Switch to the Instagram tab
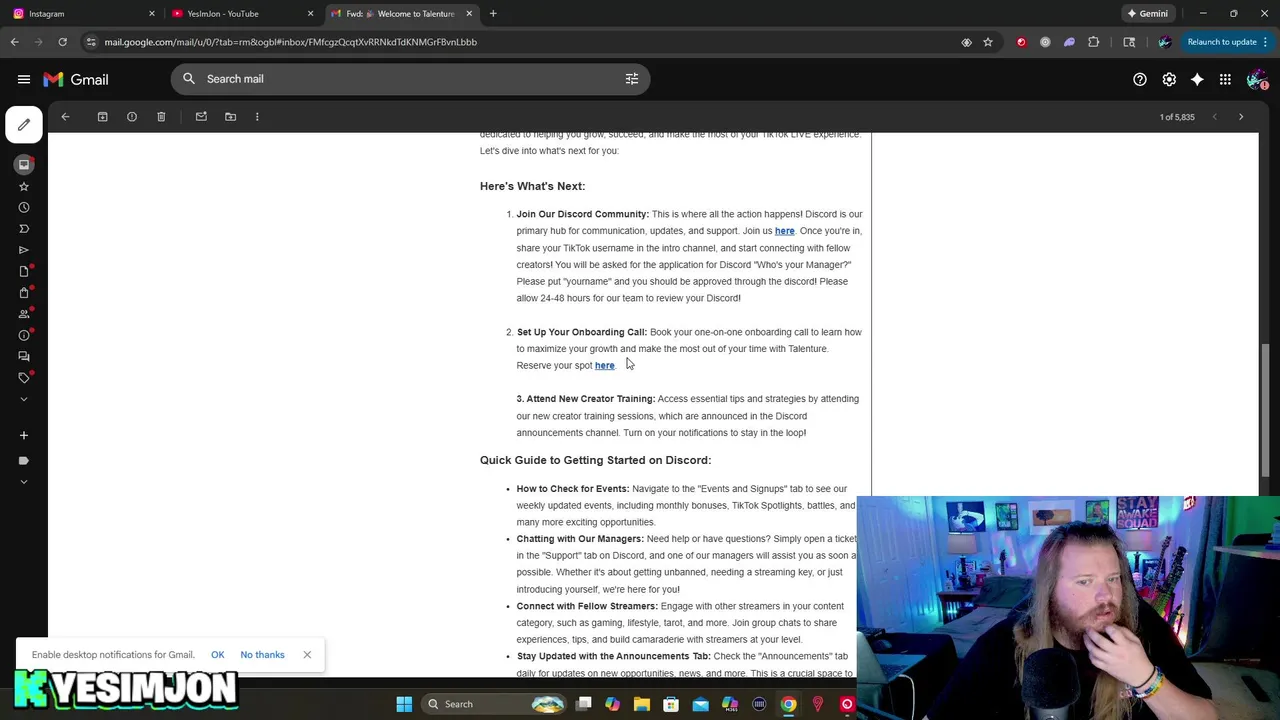1280x720 pixels. (x=80, y=14)
